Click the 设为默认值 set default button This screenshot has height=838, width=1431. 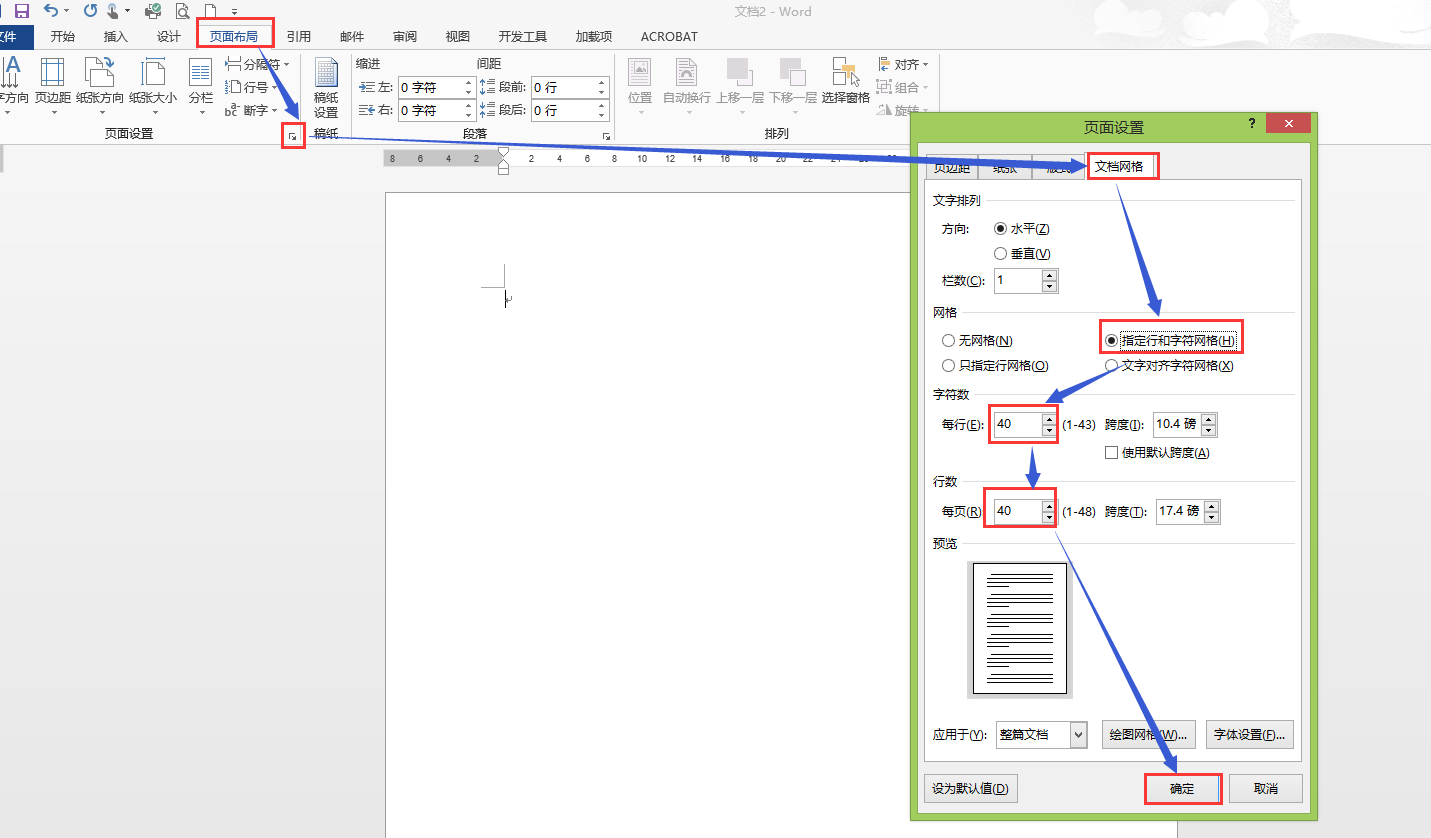970,788
